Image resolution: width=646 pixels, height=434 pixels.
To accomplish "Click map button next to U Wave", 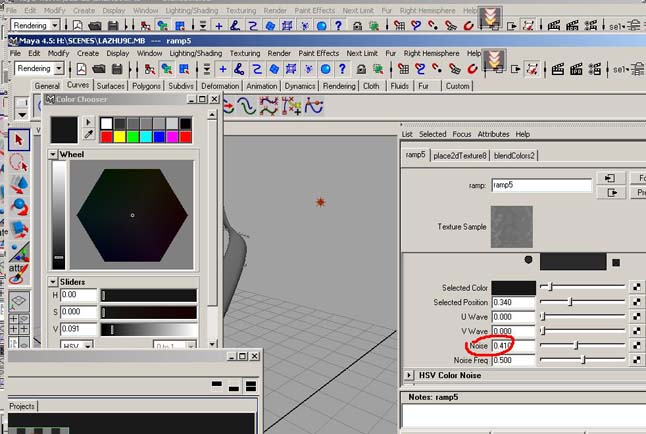I will (x=637, y=317).
